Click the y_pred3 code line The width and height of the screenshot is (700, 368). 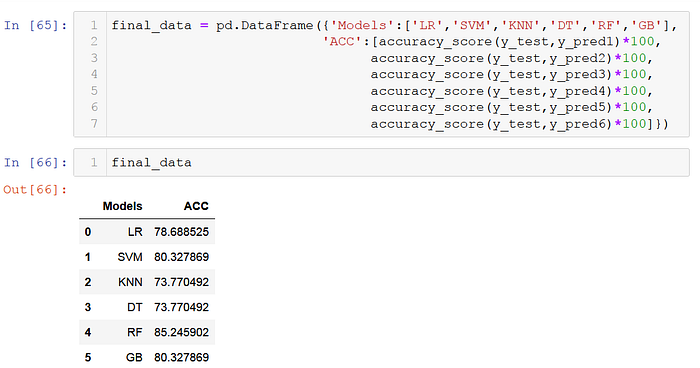pyautogui.click(x=512, y=74)
